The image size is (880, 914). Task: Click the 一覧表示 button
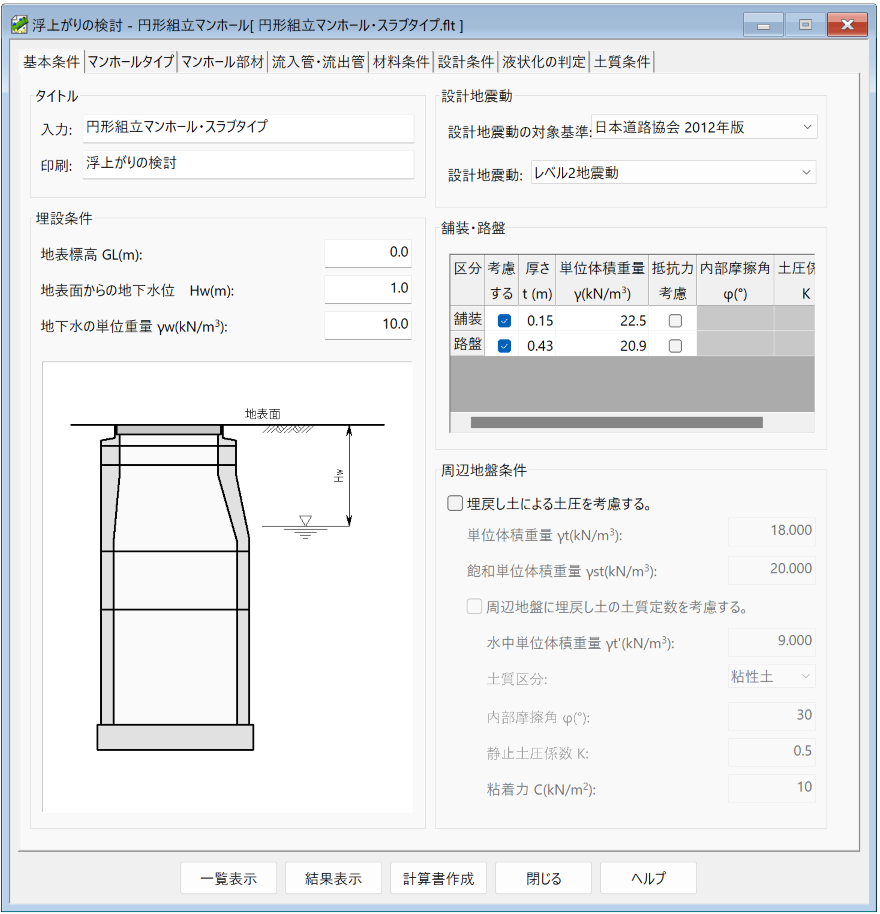(x=228, y=878)
